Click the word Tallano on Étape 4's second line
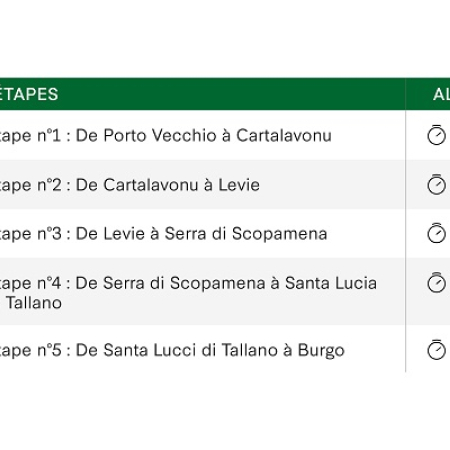450x450 pixels. [34, 303]
